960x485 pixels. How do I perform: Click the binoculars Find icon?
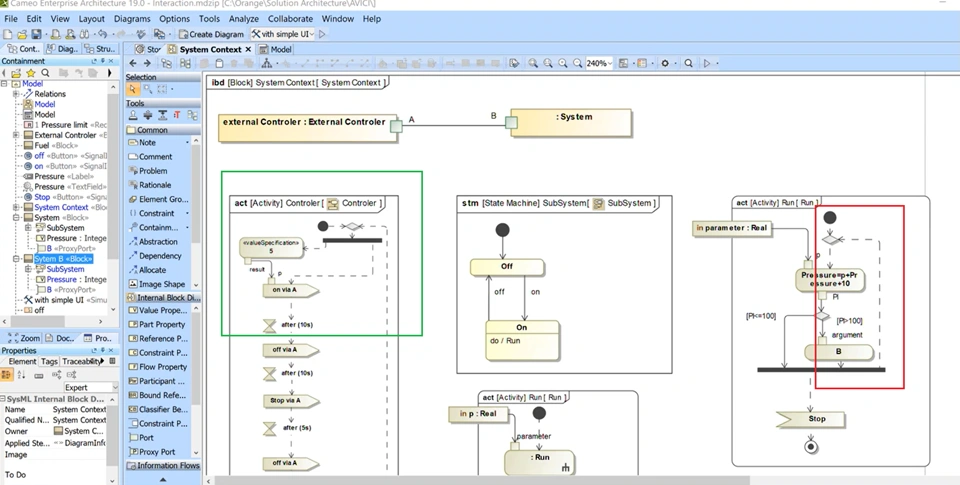click(x=84, y=34)
